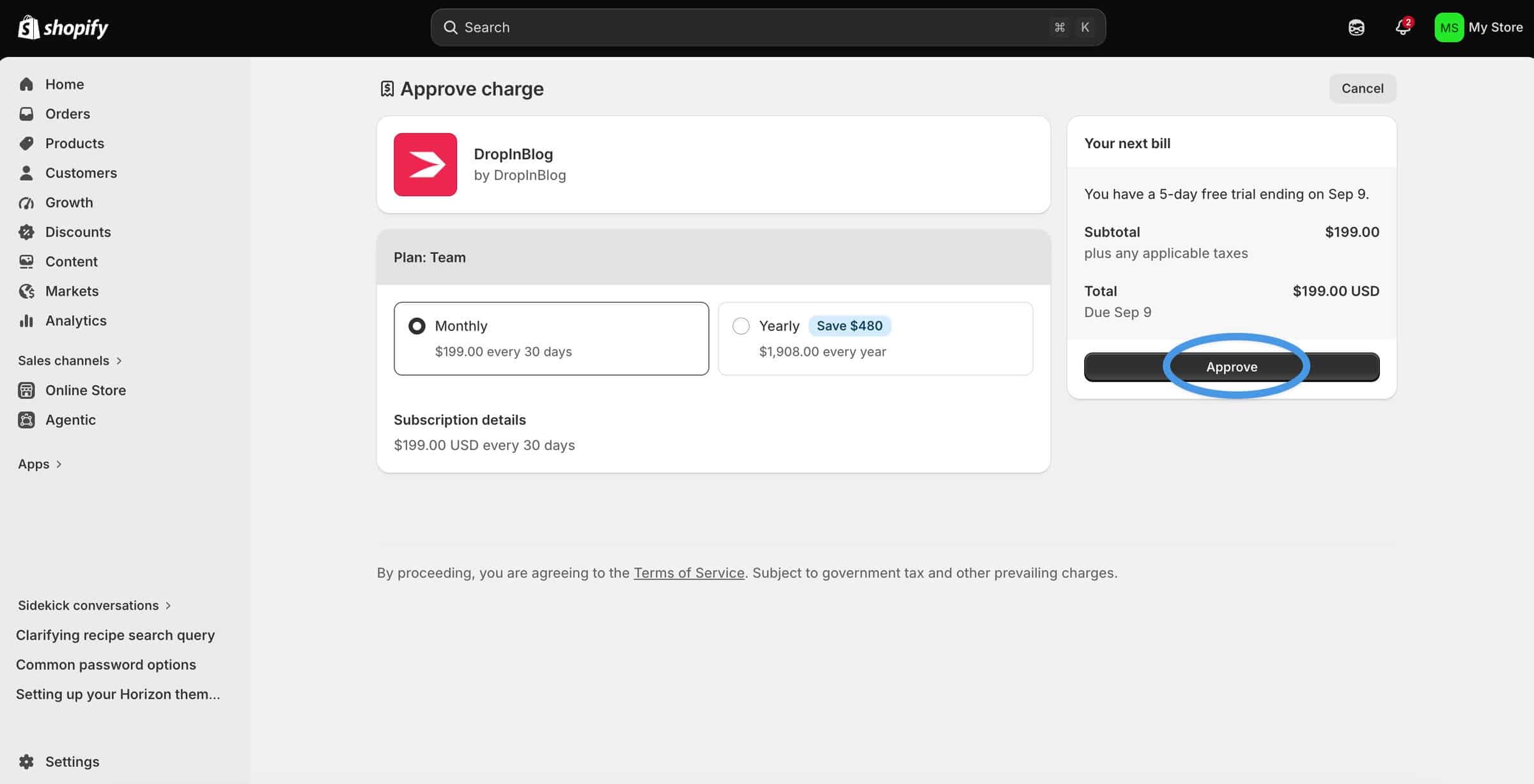Open Discounts in sidebar
The image size is (1534, 784).
pos(78,232)
